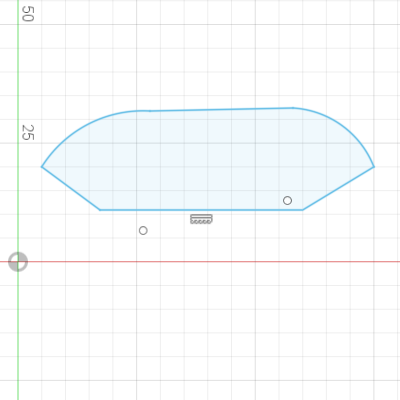Viewport: 400px width, 400px height.
Task: Select the left diagonal line of the sketch
Action: (71, 188)
